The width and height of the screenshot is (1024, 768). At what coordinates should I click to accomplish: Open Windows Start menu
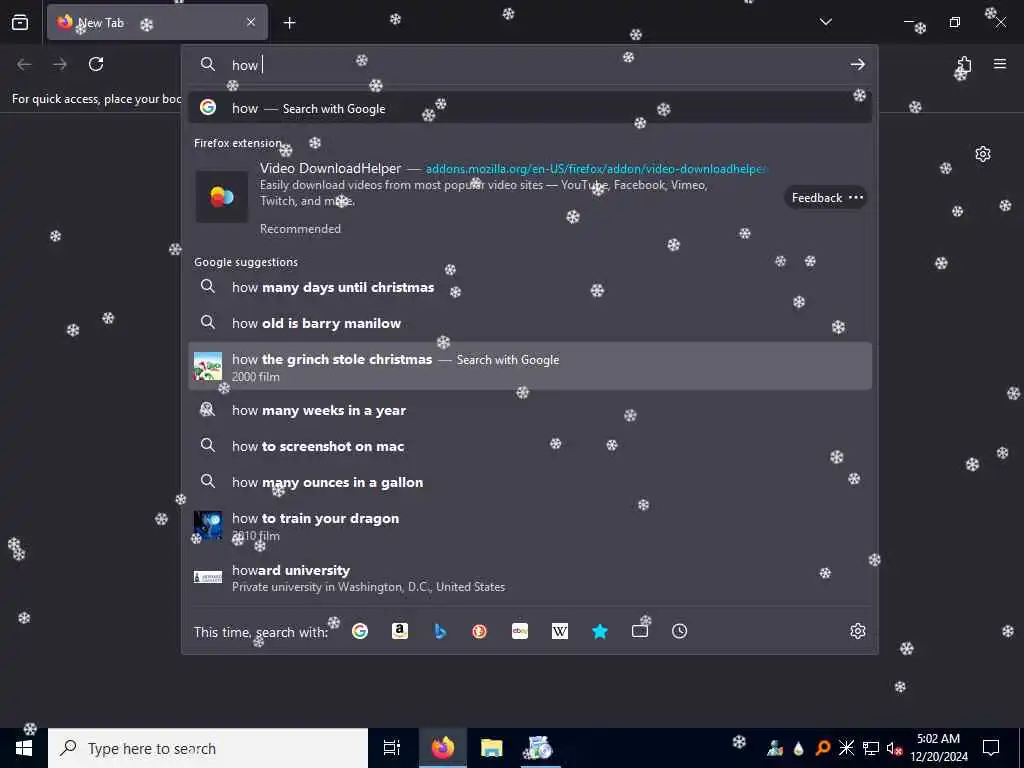coord(24,748)
